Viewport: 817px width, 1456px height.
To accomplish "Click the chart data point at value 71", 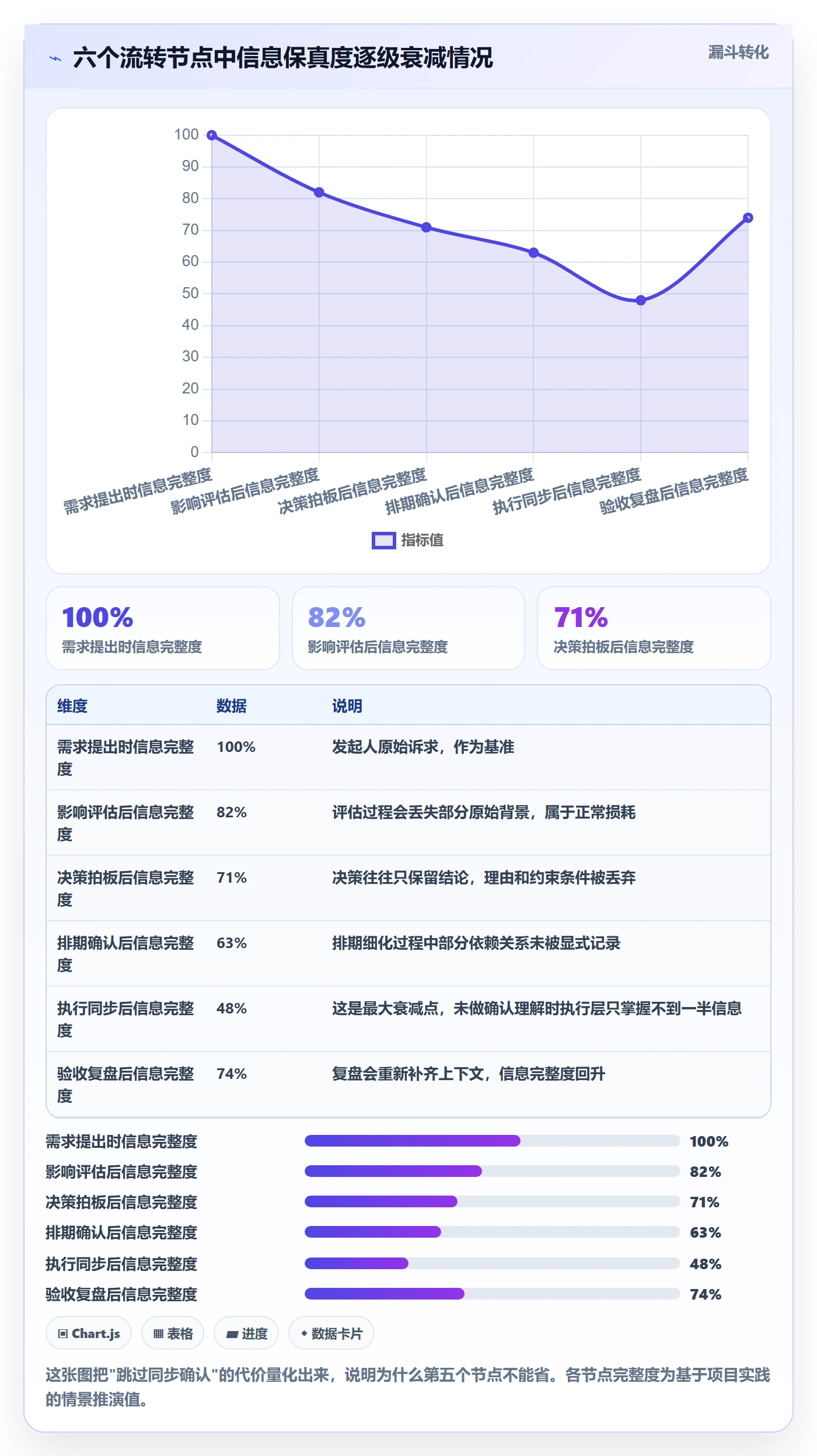I will [427, 227].
